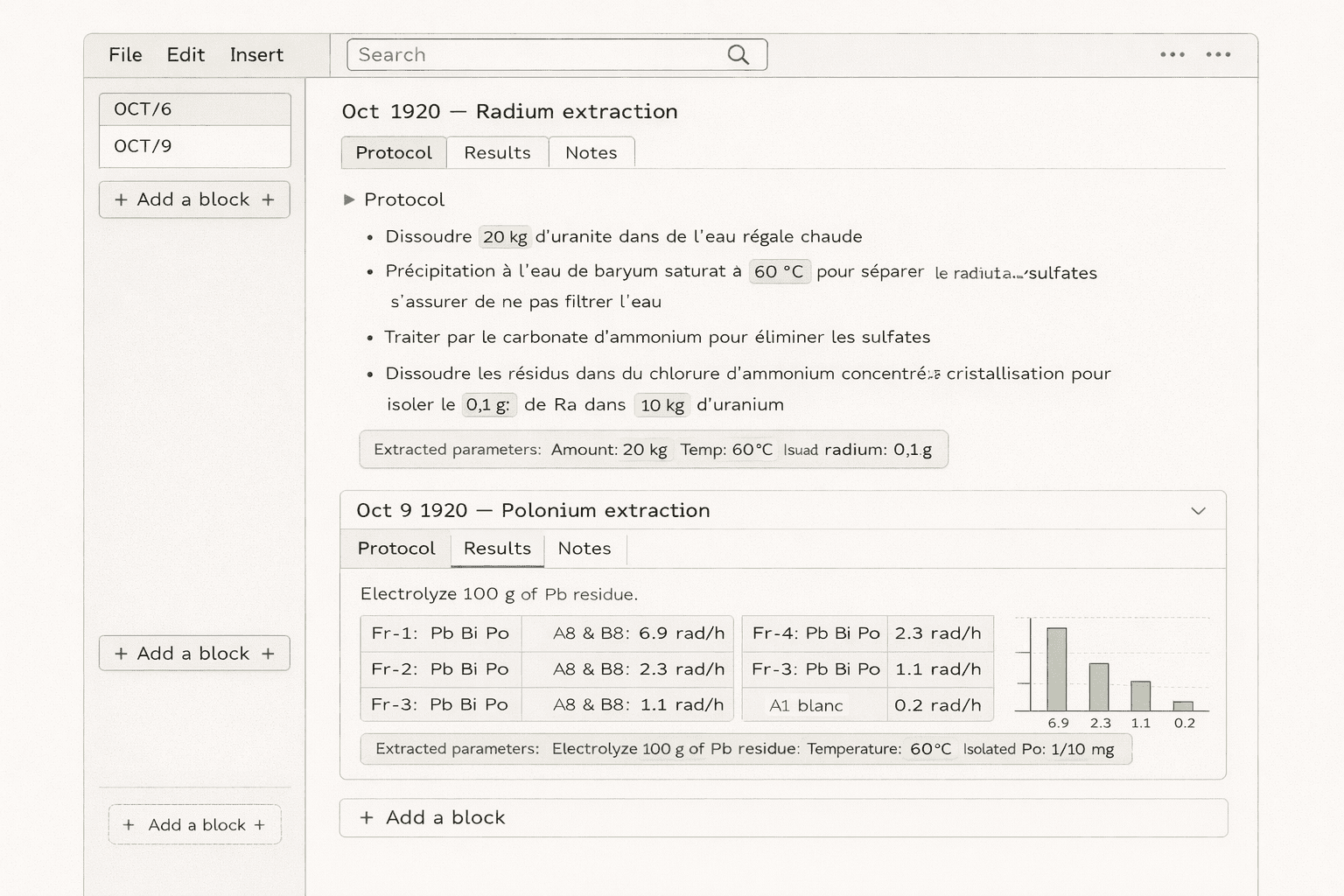The image size is (1344, 896).
Task: Click plus icon in main Add a block
Action: (367, 817)
